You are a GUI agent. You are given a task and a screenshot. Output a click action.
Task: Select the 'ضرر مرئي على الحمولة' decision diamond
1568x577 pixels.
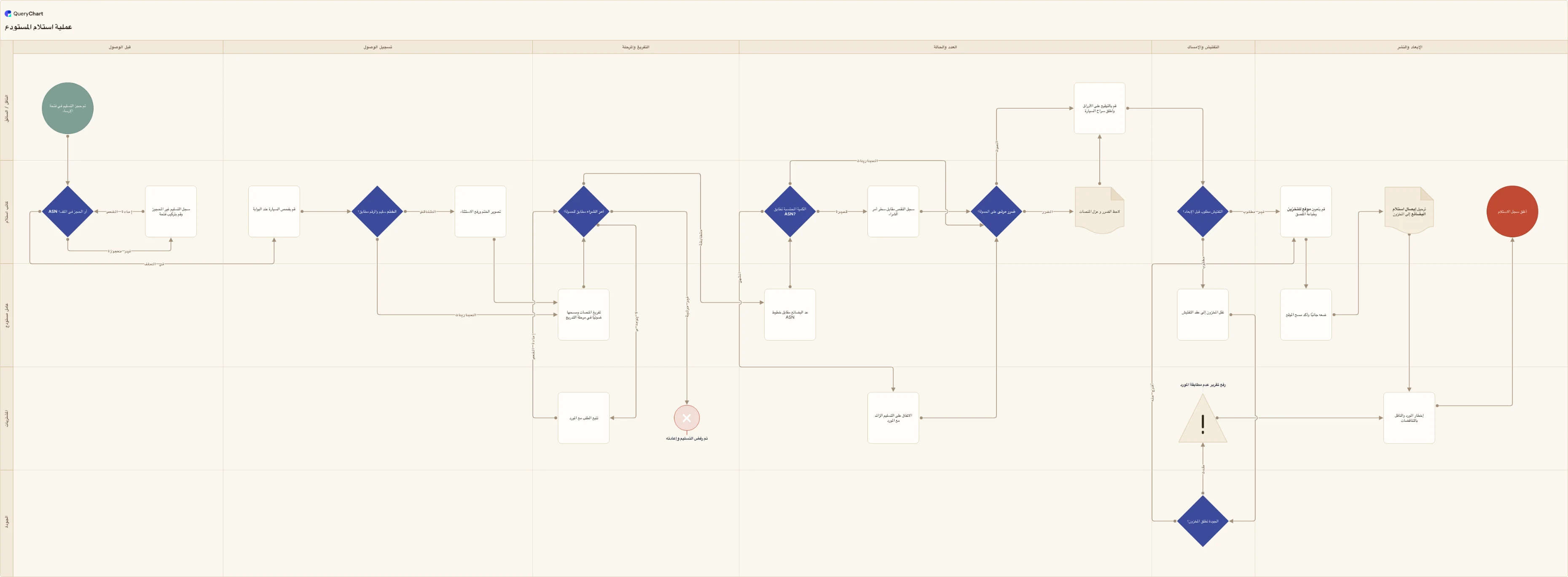[996, 211]
